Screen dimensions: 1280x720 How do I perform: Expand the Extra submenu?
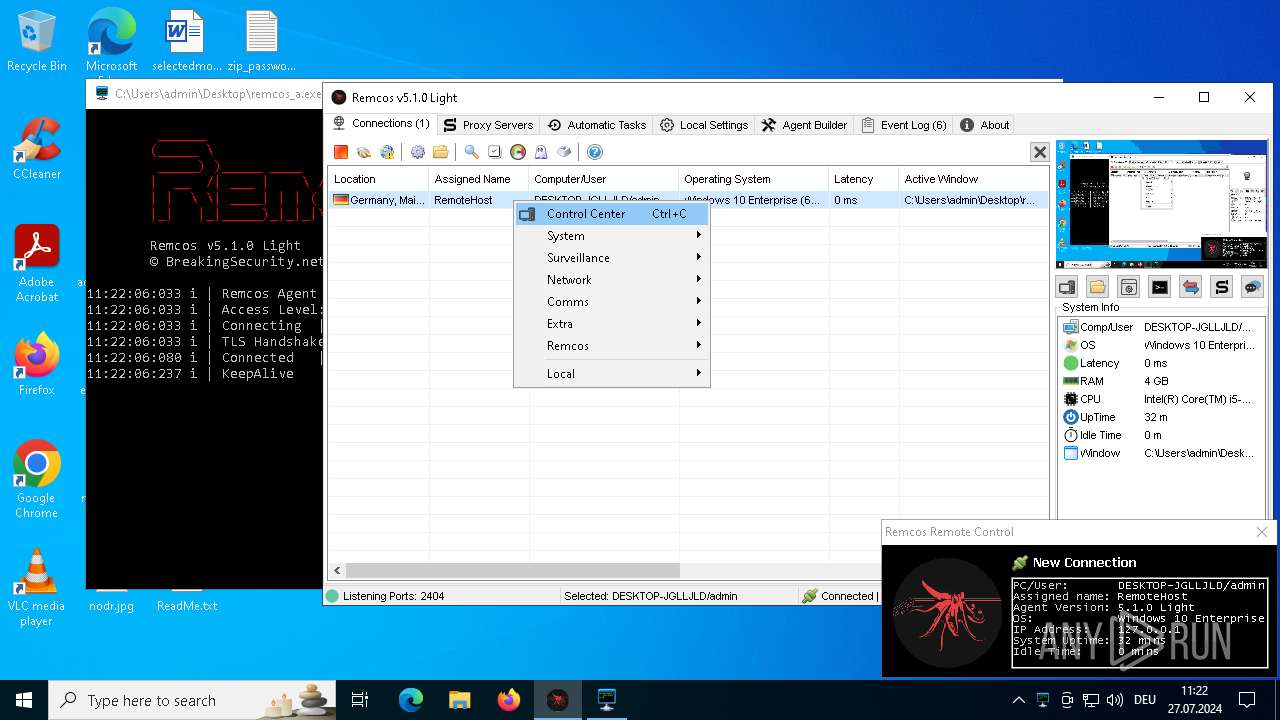click(x=611, y=324)
